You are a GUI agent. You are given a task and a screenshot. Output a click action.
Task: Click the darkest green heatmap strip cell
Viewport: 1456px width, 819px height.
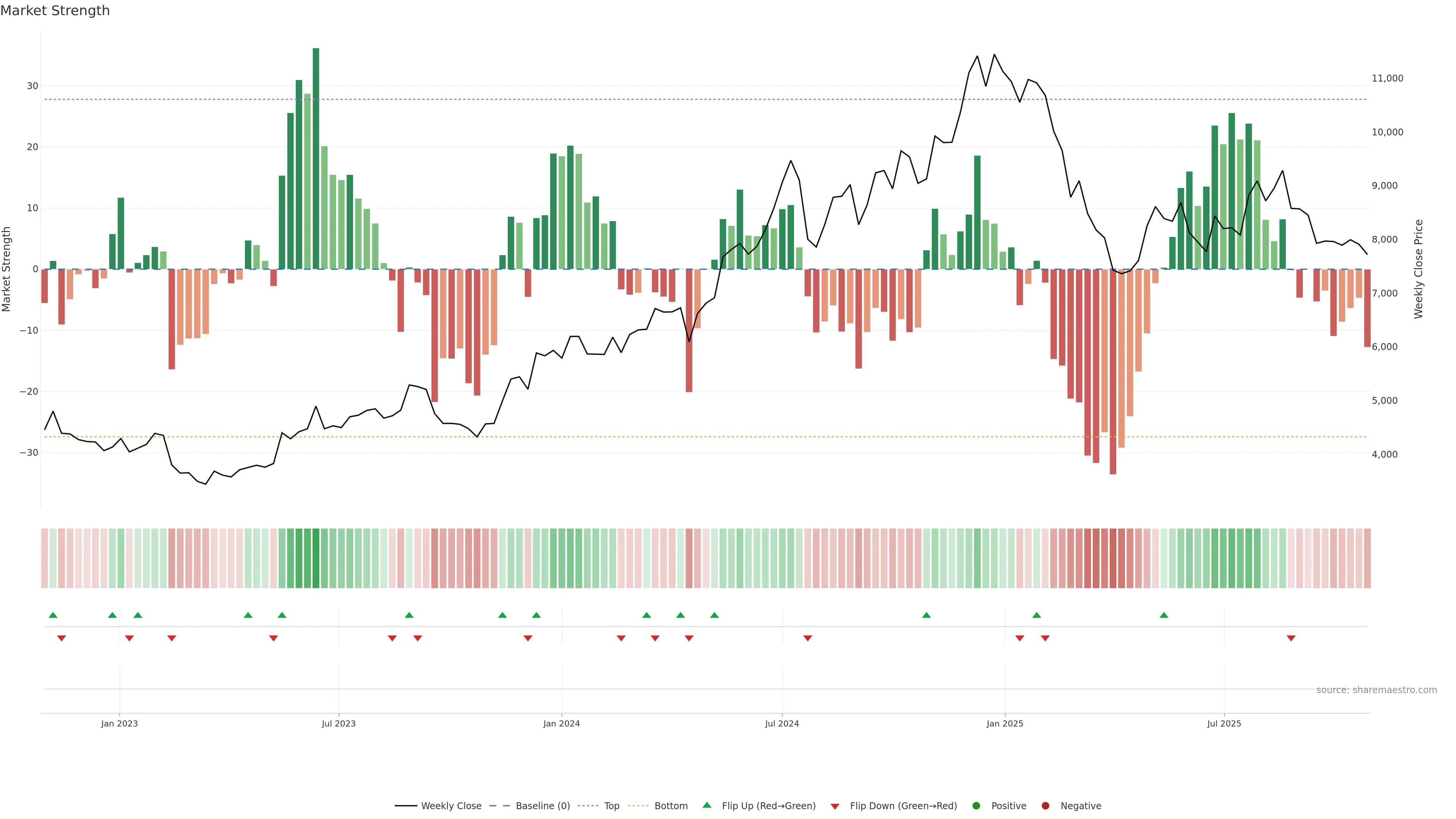point(316,558)
